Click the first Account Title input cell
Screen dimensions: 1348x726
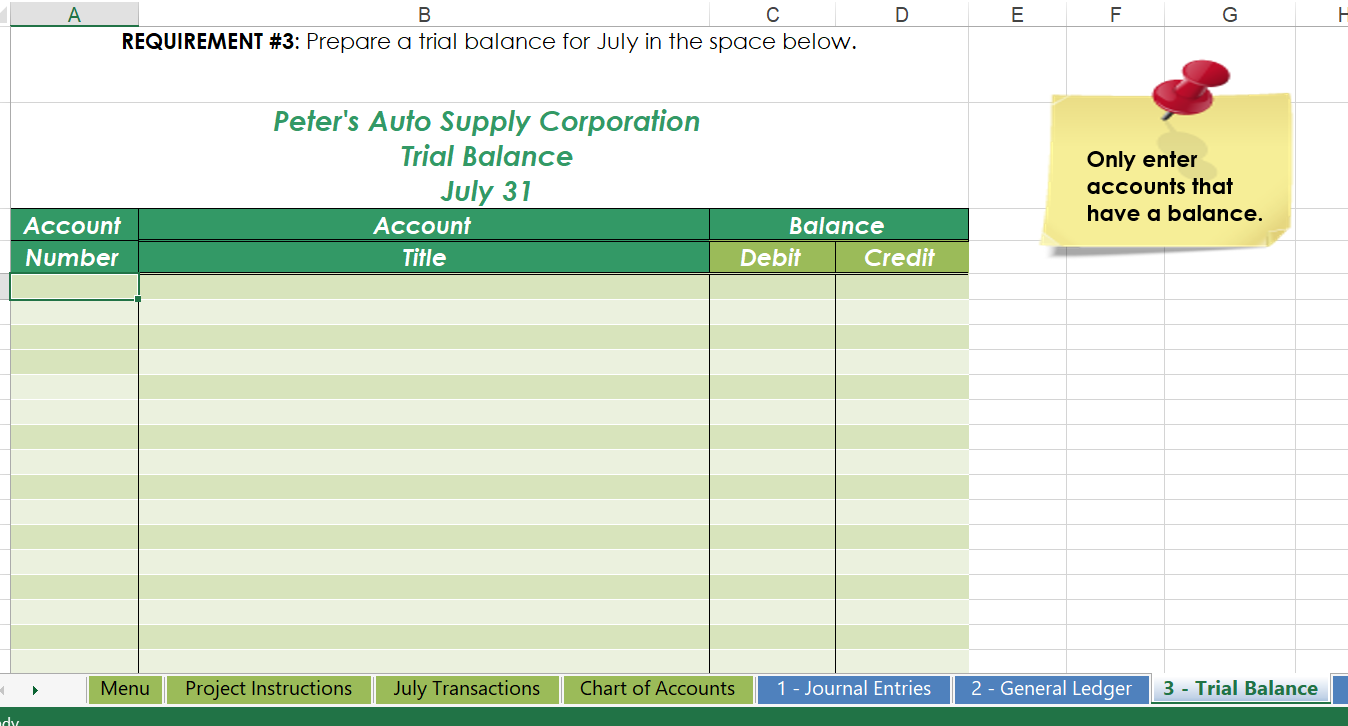click(x=424, y=286)
